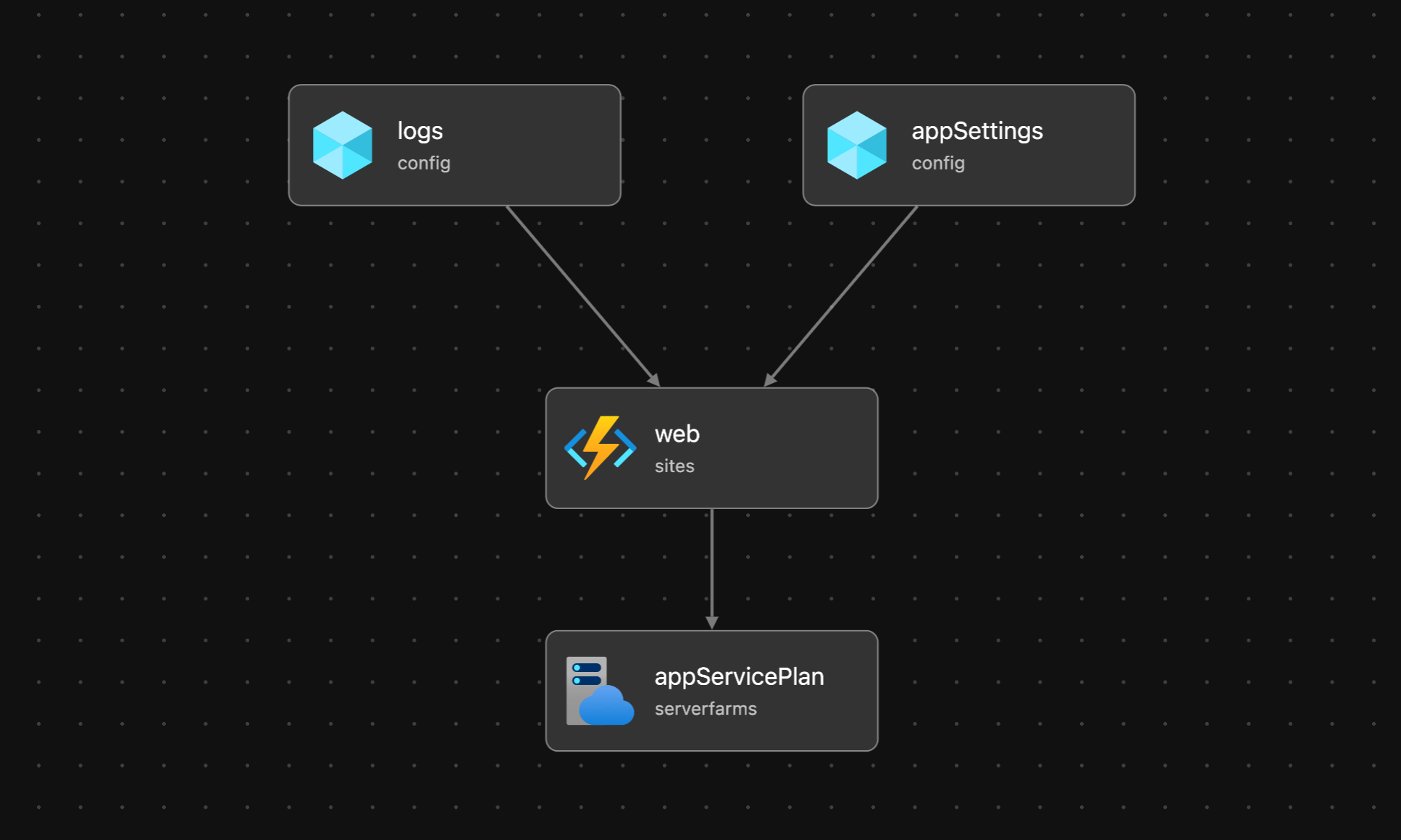Image resolution: width=1401 pixels, height=840 pixels.
Task: Select the 'appSettings' node title text
Action: pos(976,131)
